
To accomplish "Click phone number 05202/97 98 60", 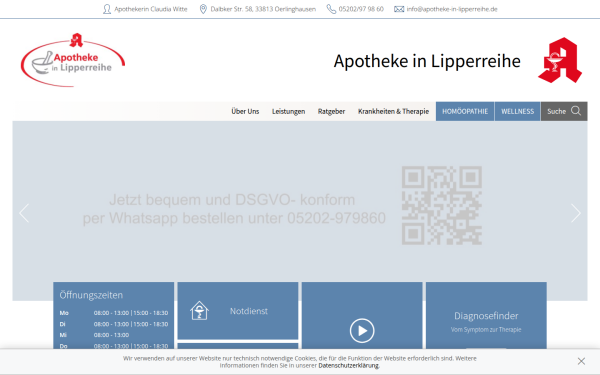I will click(361, 9).
